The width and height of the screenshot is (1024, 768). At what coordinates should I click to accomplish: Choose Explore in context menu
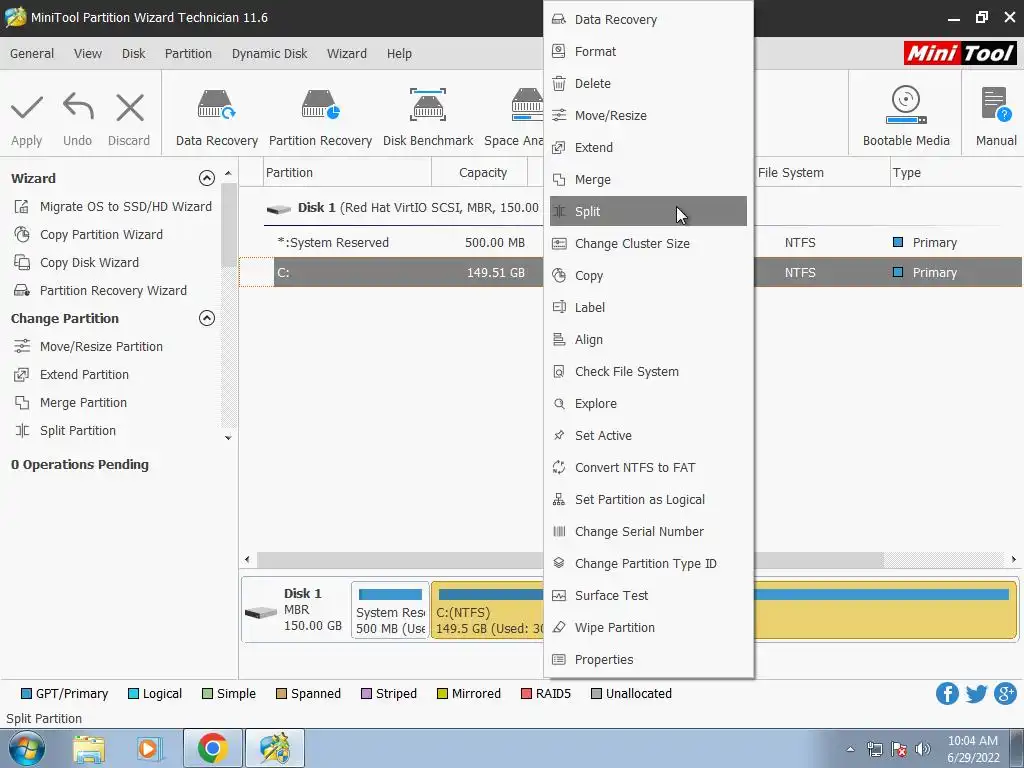(648, 404)
